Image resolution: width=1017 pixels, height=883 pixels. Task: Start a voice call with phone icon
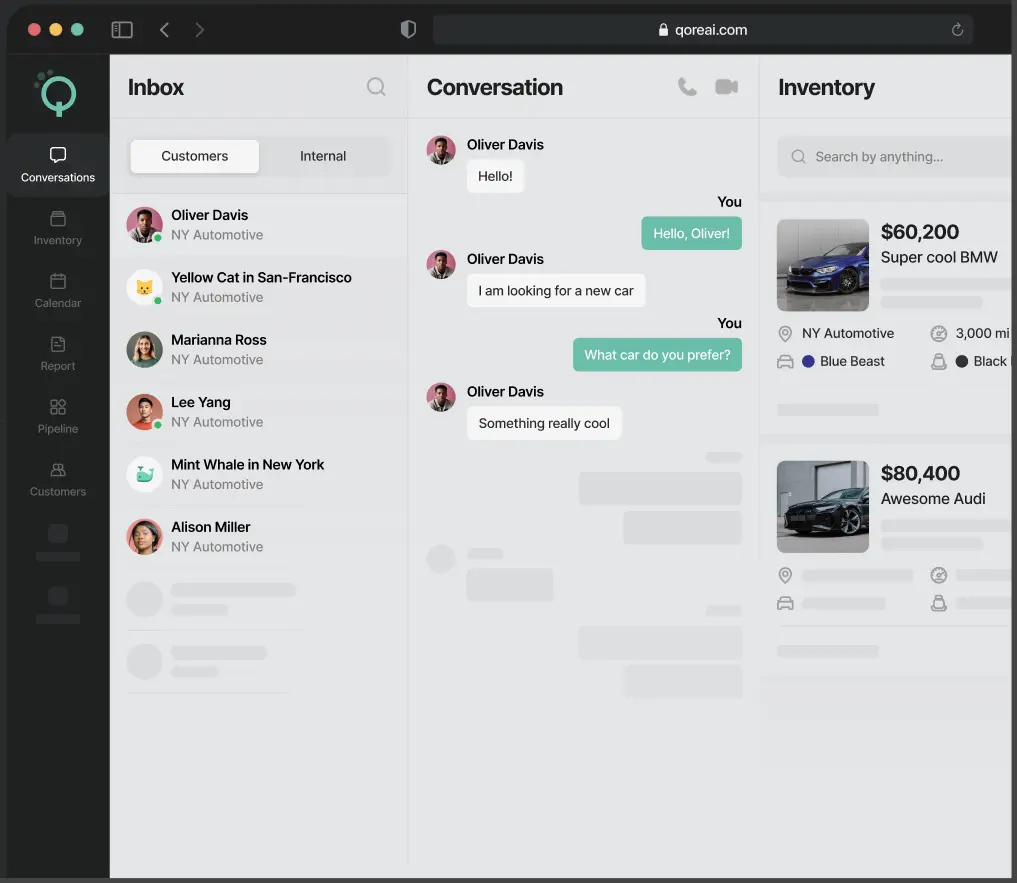pos(687,87)
